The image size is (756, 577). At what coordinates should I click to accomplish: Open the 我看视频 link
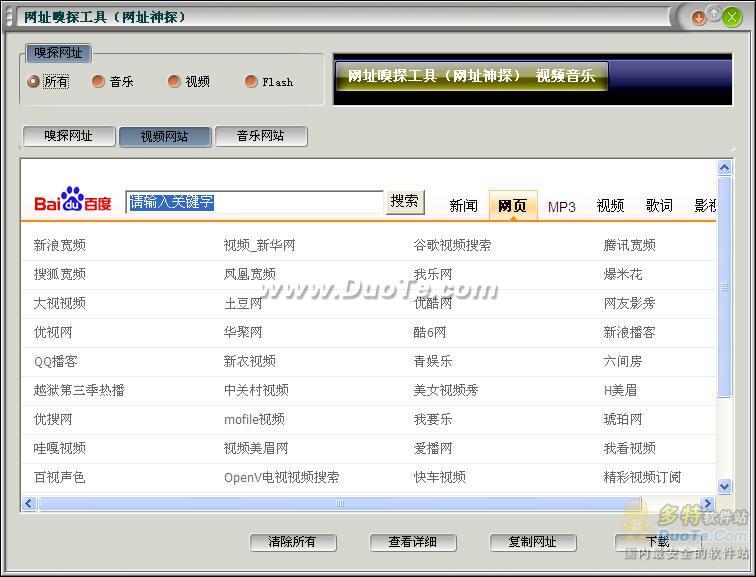[630, 448]
